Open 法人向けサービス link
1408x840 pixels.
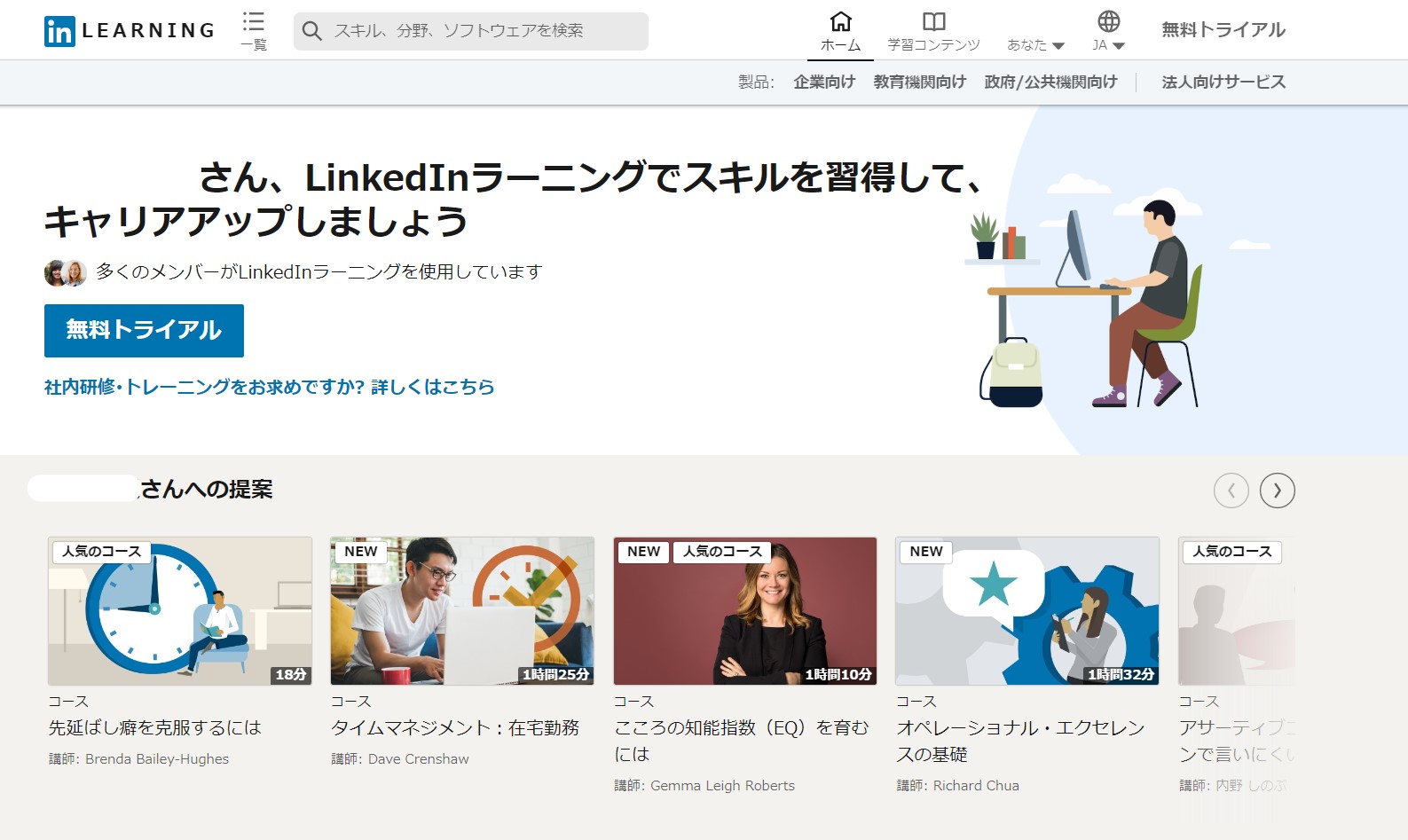1223,82
